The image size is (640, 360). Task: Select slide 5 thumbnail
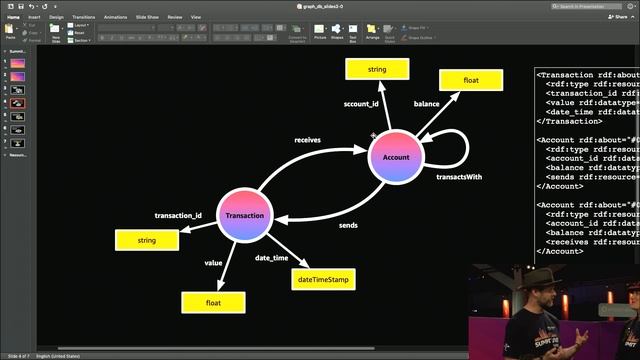point(18,117)
